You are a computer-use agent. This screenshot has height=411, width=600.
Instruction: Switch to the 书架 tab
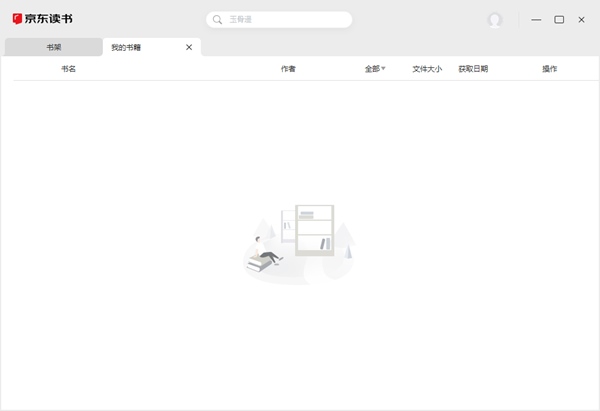[x=54, y=47]
